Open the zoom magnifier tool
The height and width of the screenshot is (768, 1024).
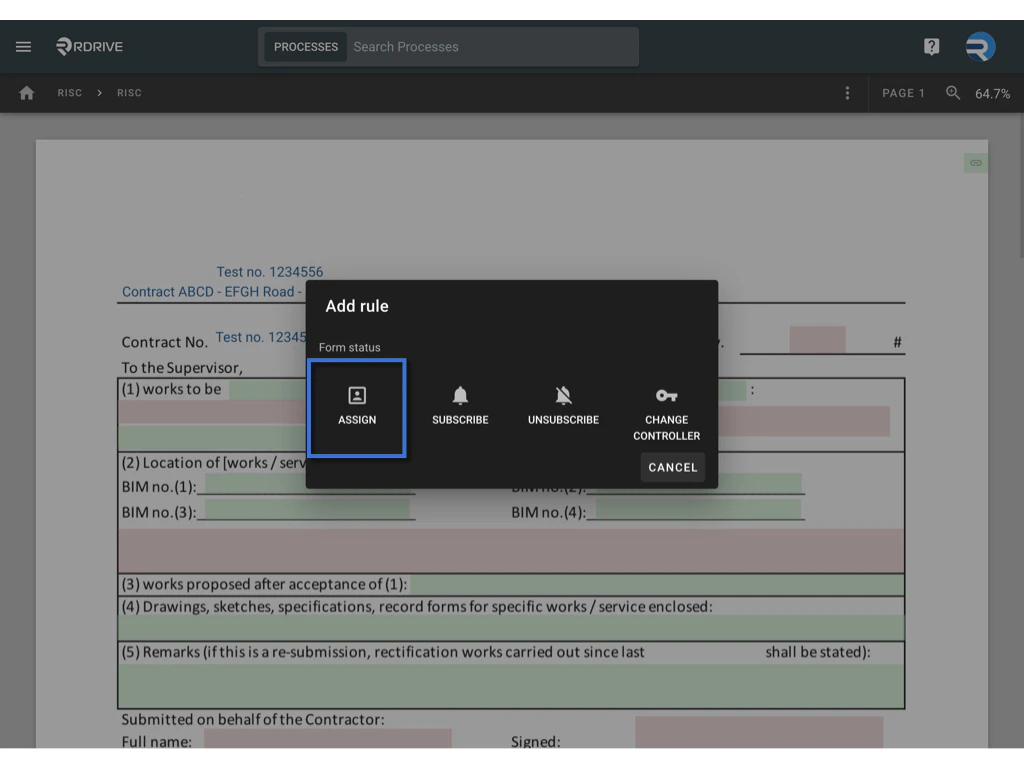[952, 92]
